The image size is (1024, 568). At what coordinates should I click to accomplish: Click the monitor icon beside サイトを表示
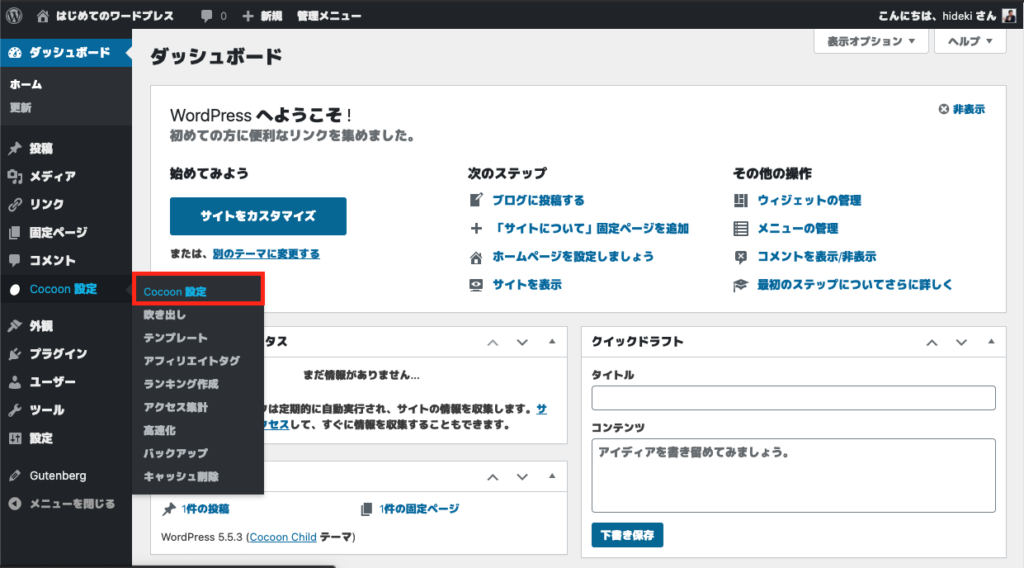click(476, 285)
